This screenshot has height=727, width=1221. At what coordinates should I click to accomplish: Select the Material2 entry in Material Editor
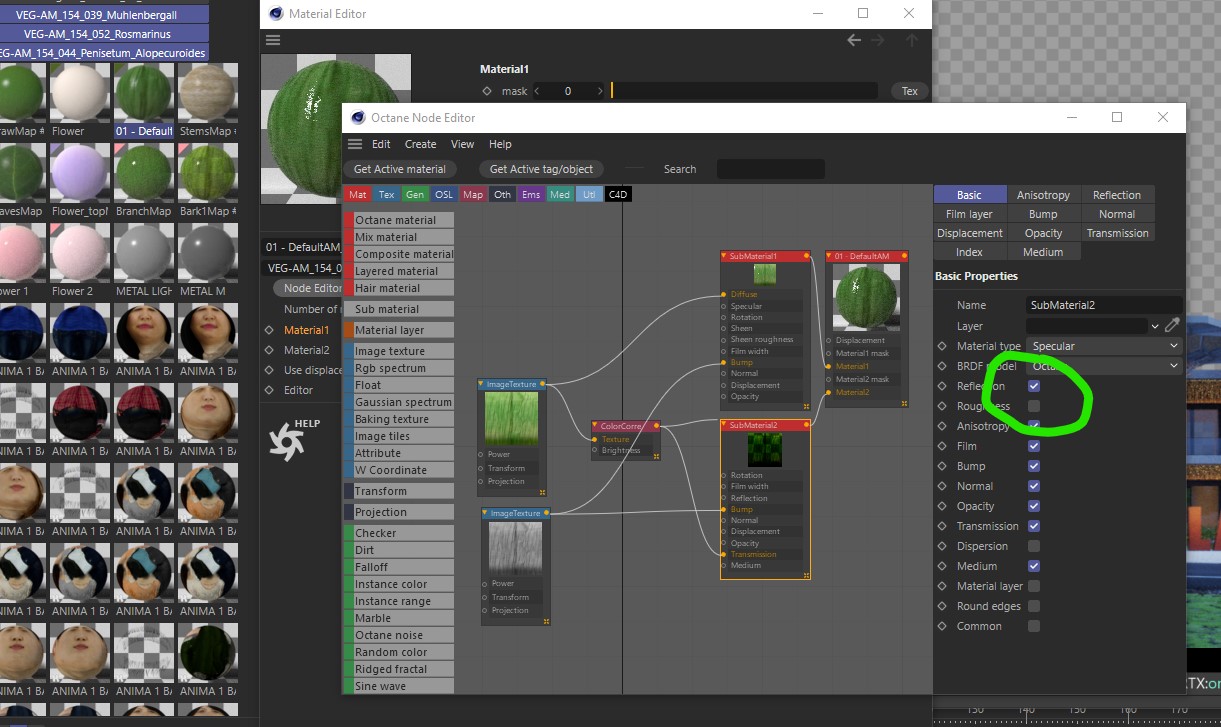click(x=306, y=350)
